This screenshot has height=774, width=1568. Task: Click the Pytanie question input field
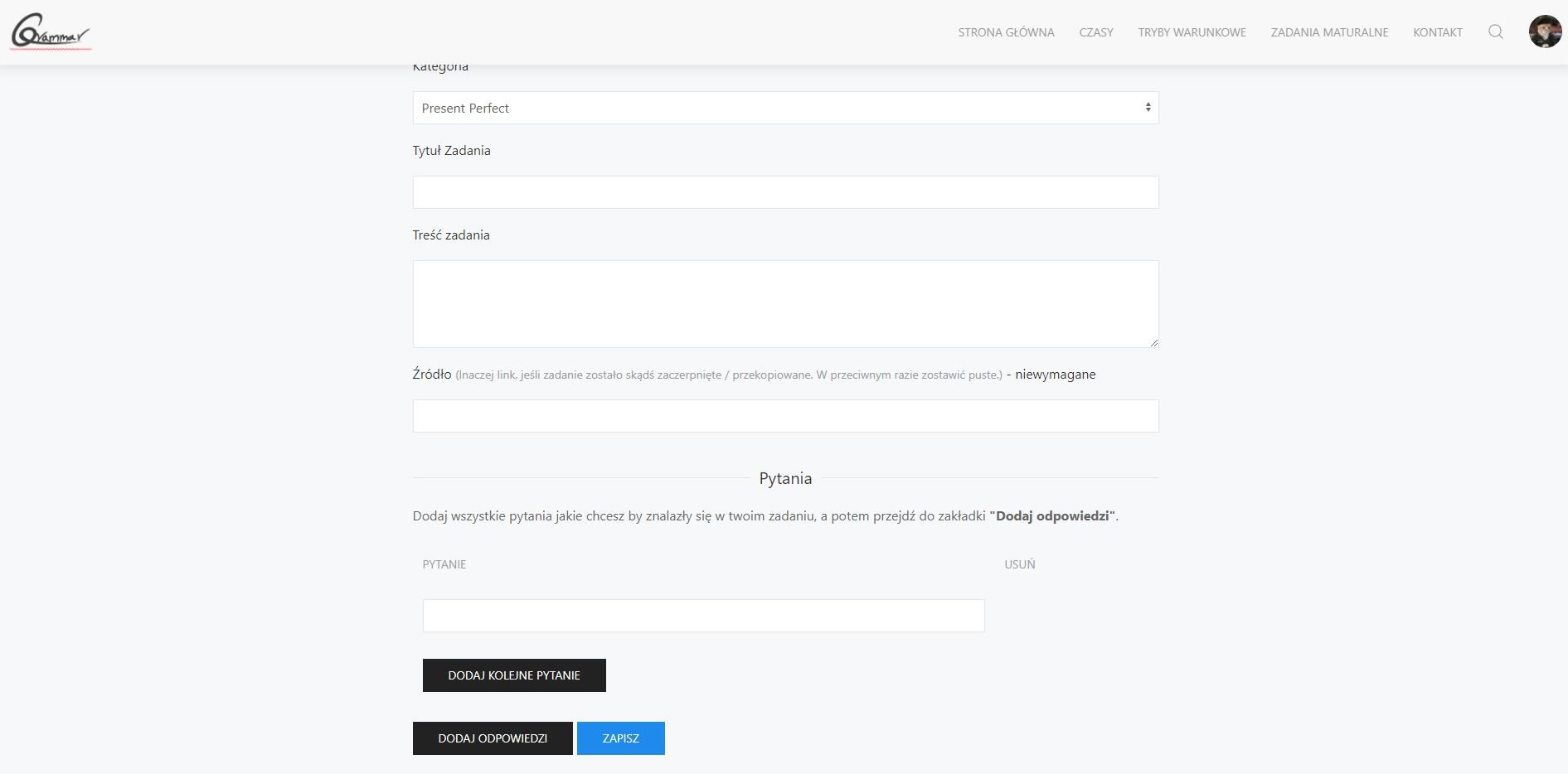click(x=703, y=616)
